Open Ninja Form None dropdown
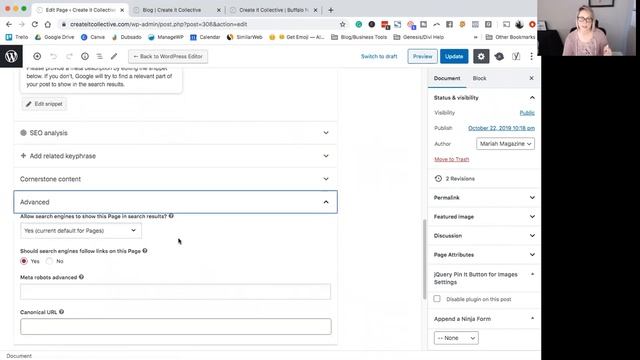This screenshot has width=640, height=360. pos(456,338)
